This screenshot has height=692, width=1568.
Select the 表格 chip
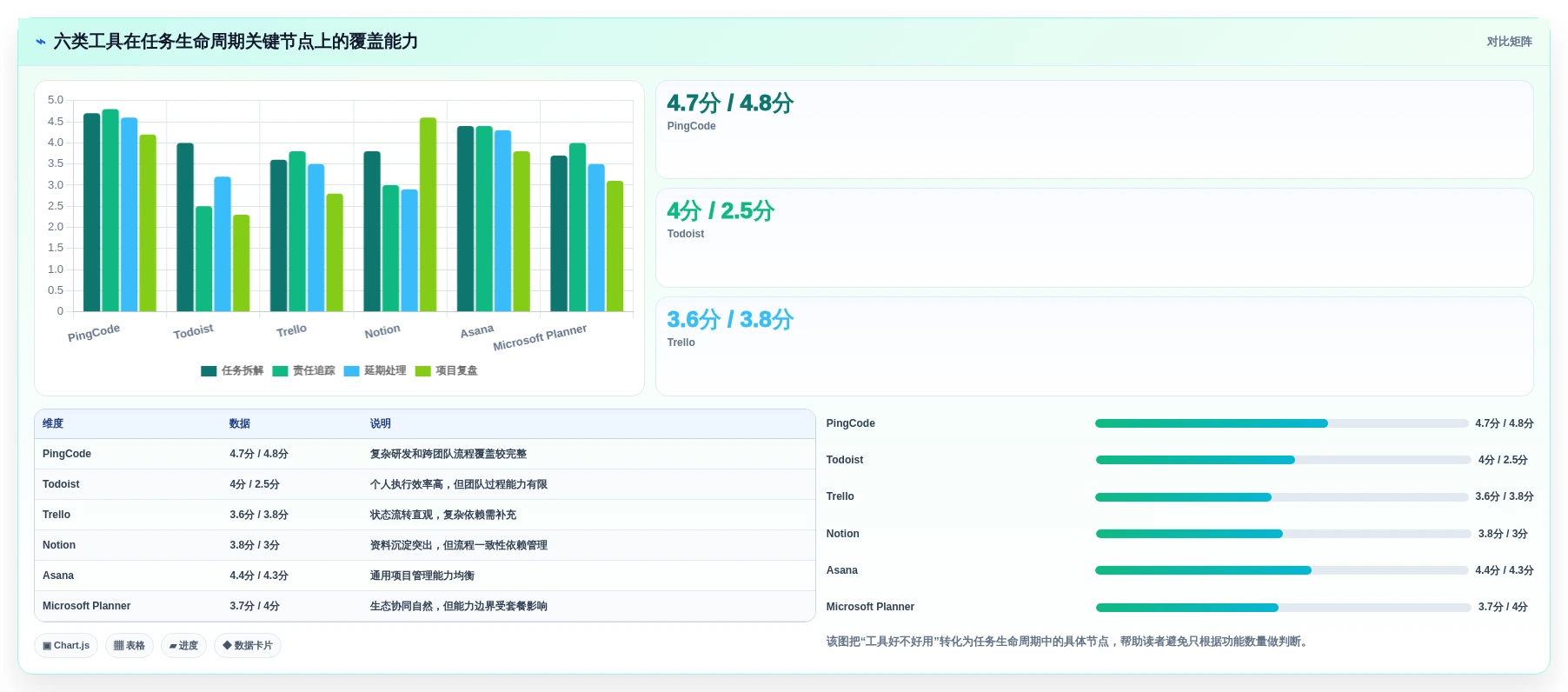pyautogui.click(x=130, y=646)
